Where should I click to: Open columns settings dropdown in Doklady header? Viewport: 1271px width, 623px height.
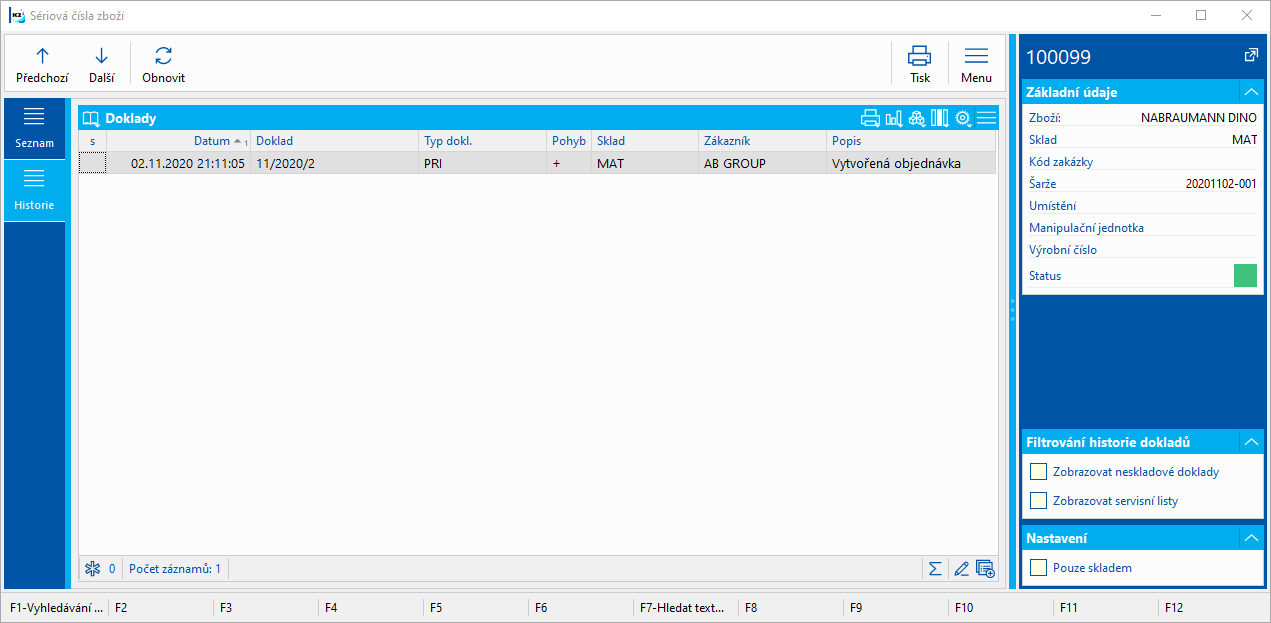pos(940,118)
